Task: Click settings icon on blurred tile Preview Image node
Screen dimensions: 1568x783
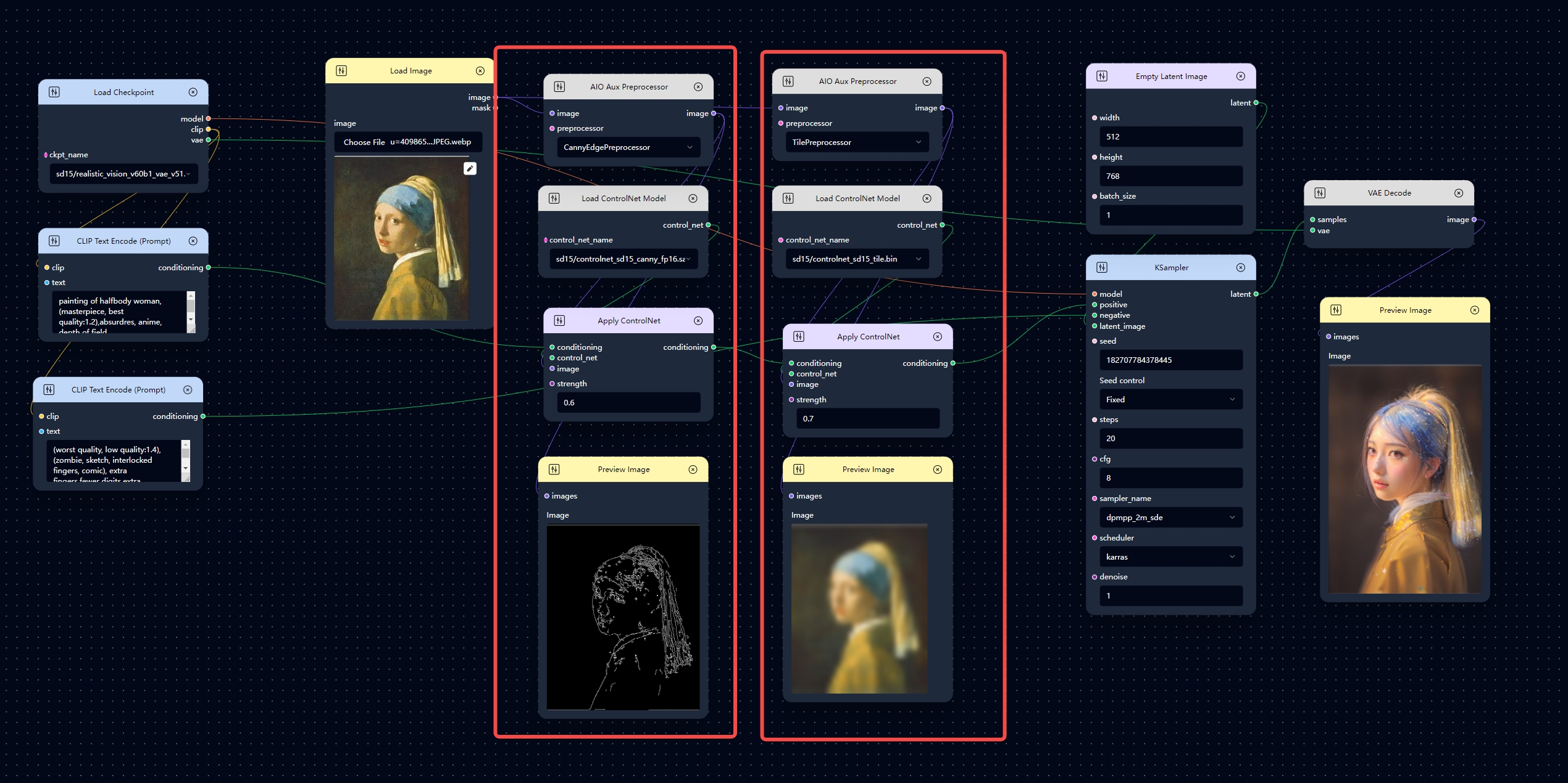Action: [799, 469]
